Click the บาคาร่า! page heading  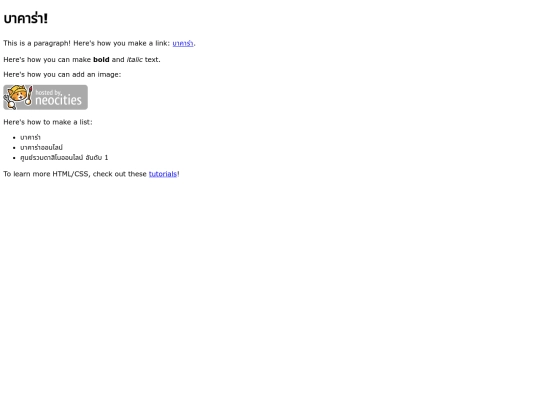(x=25, y=18)
